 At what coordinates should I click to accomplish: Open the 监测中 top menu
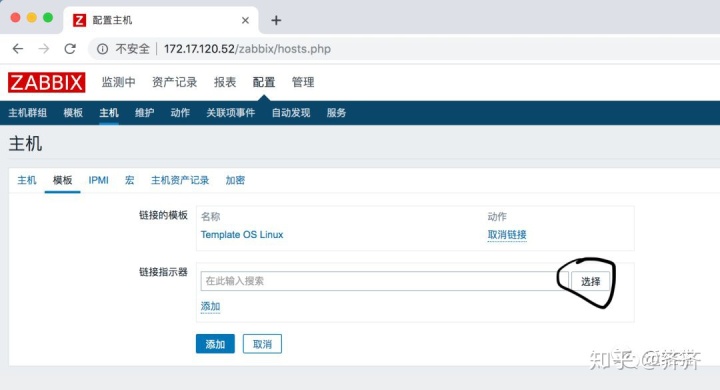coord(118,82)
